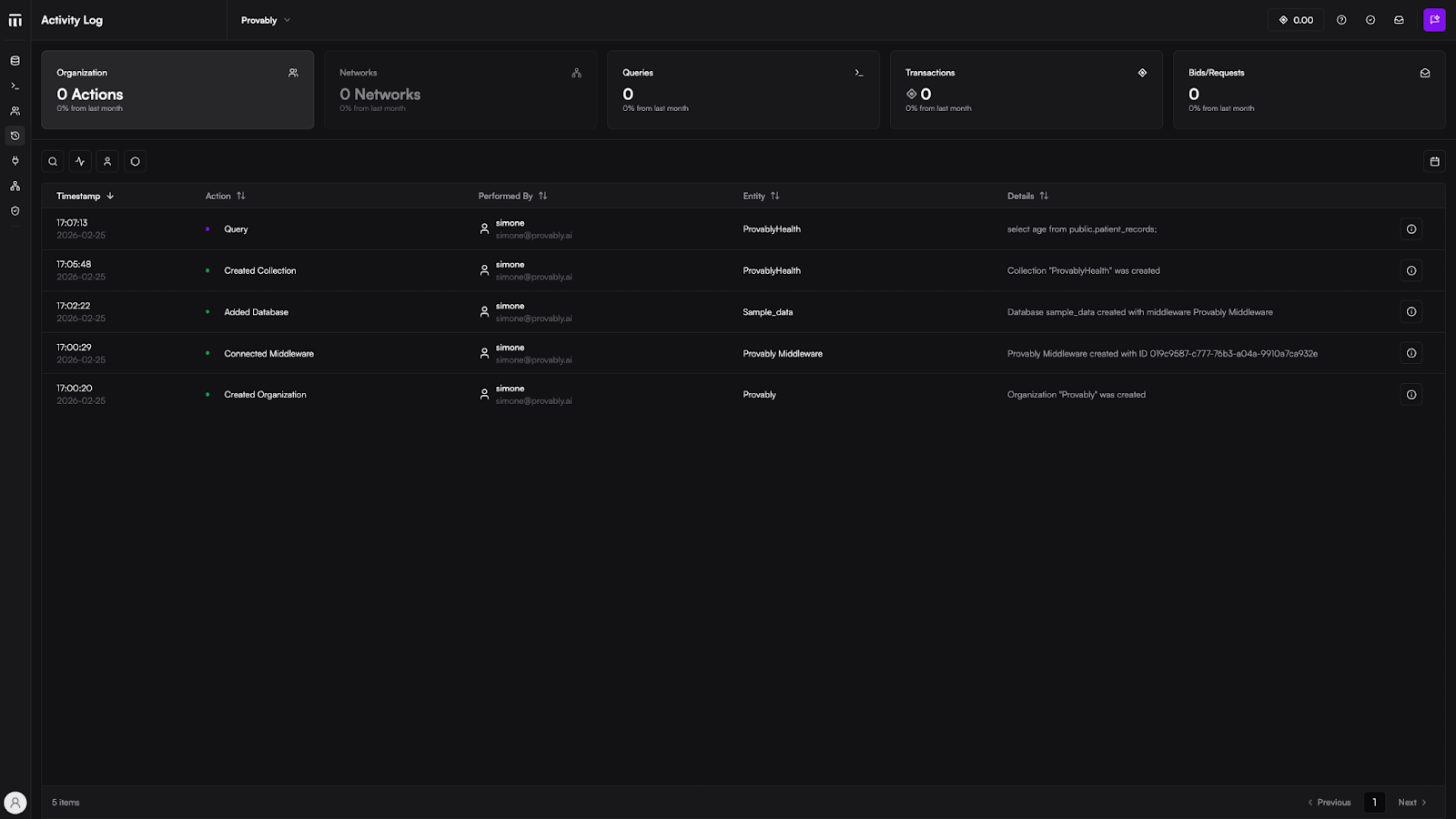Open the user avatar at bottom left
1456x819 pixels.
[15, 803]
